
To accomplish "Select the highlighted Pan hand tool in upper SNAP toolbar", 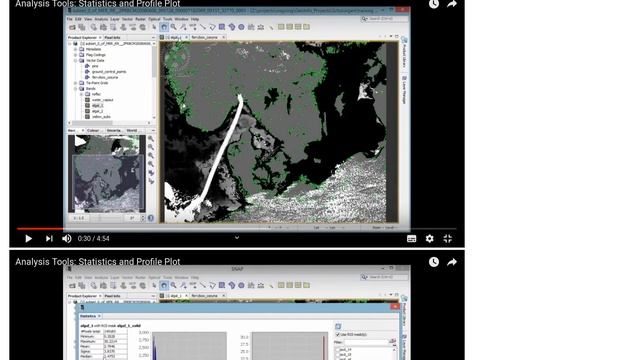I will coord(164,27).
